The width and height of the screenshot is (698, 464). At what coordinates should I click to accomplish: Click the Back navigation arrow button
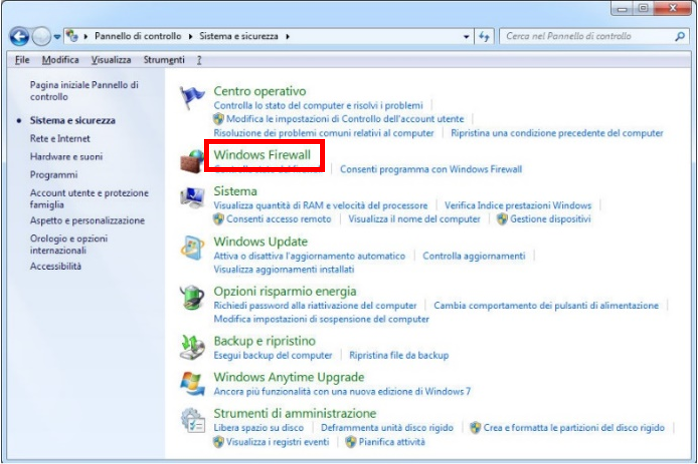tap(20, 37)
